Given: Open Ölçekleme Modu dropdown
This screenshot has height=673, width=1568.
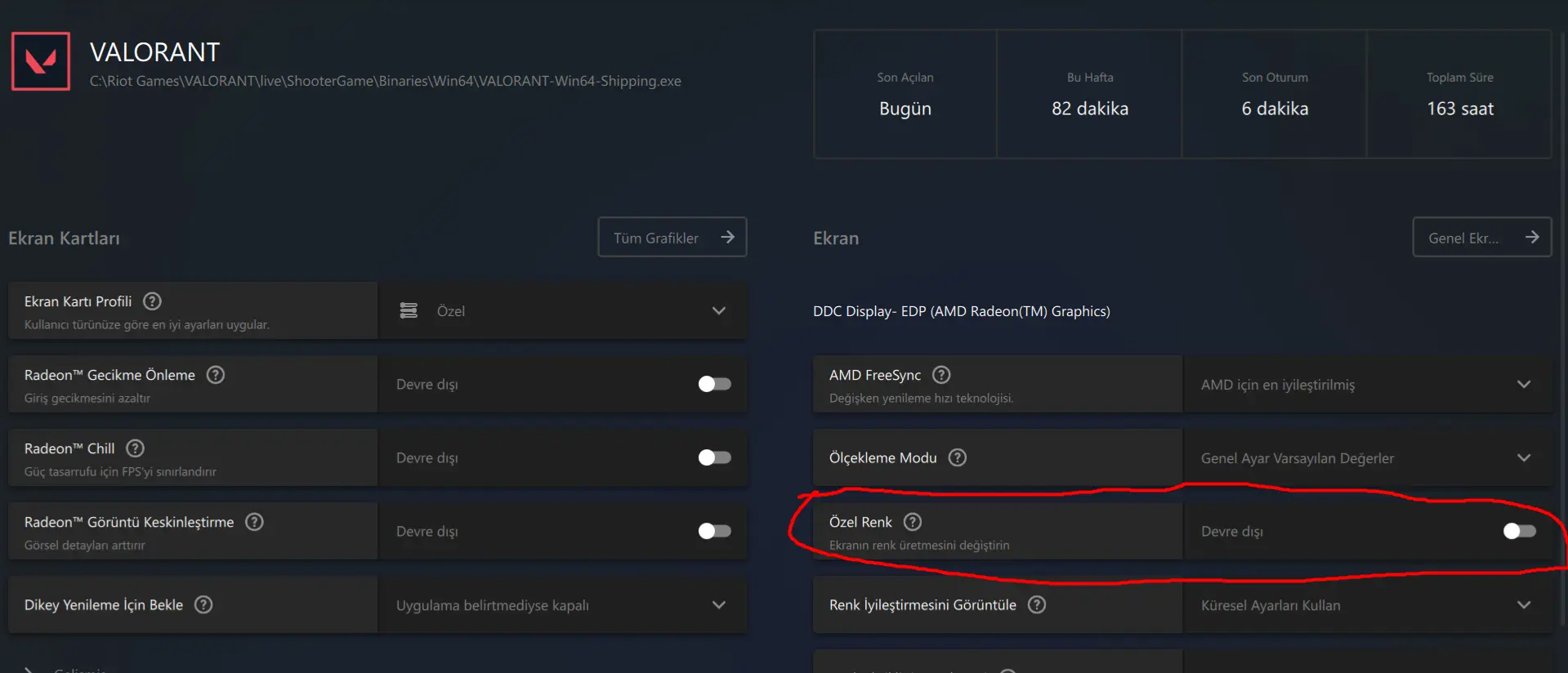Looking at the screenshot, I should [1367, 457].
